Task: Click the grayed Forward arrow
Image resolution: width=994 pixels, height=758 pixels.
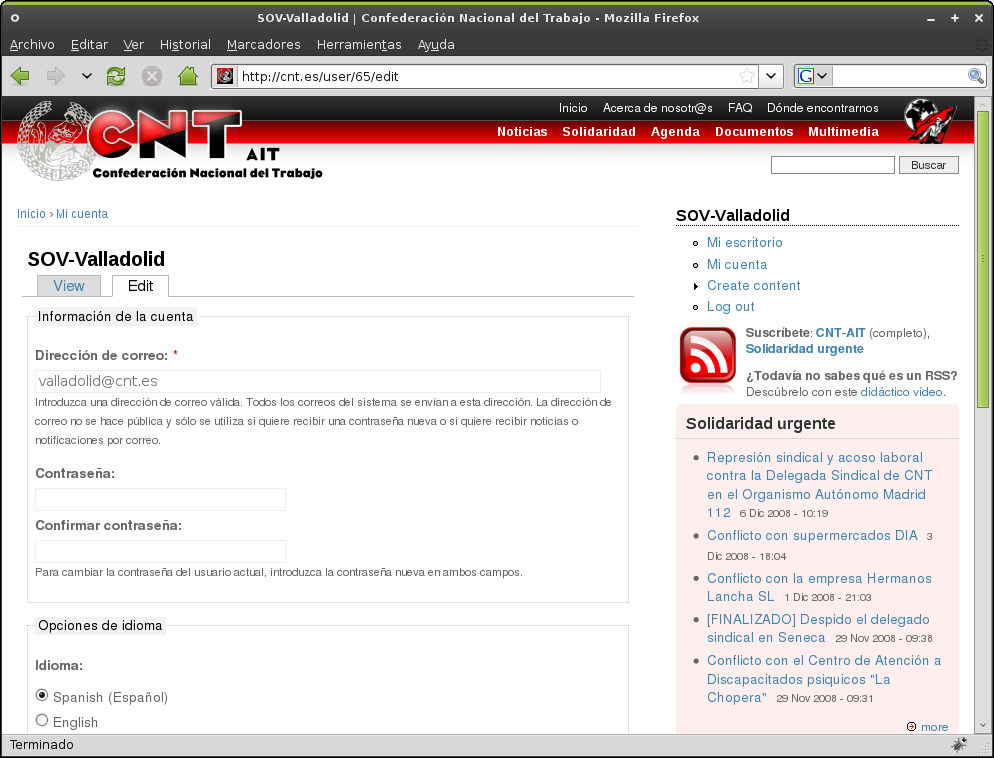Action: click(56, 76)
